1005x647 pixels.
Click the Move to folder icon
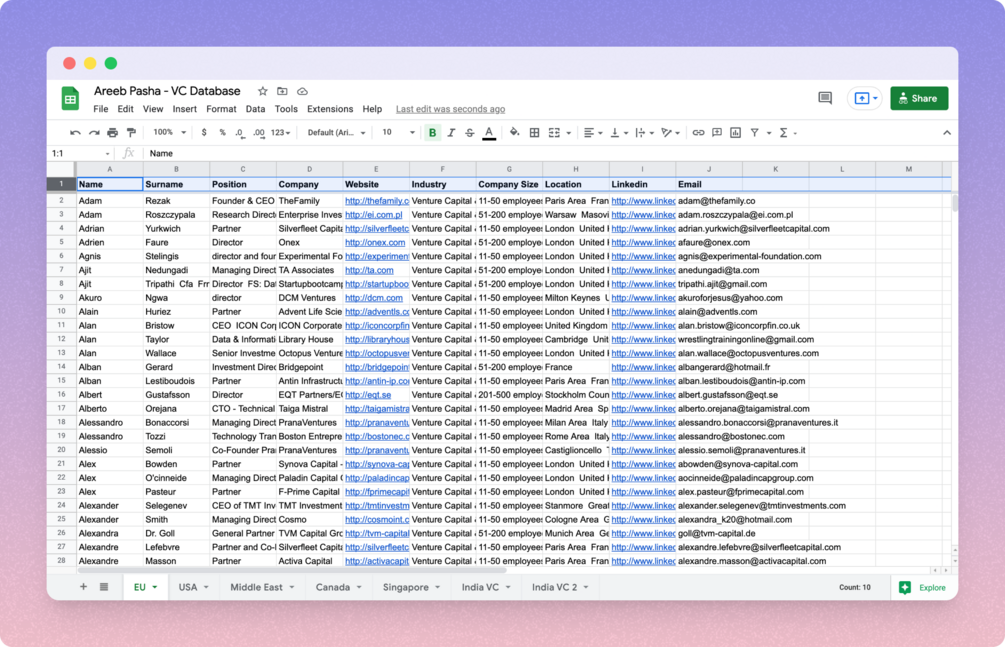tap(282, 91)
